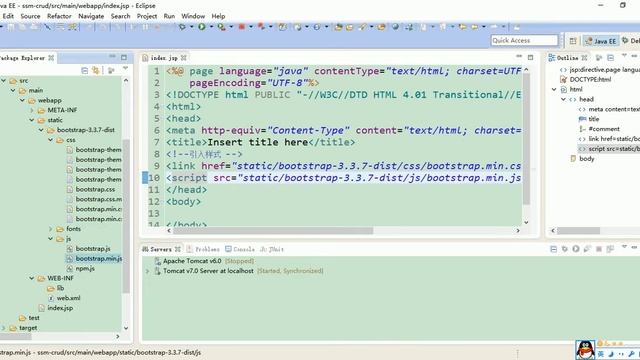Collapse the WEB-INF folder node
Image resolution: width=640 pixels, height=360 pixels.
click(x=32, y=278)
